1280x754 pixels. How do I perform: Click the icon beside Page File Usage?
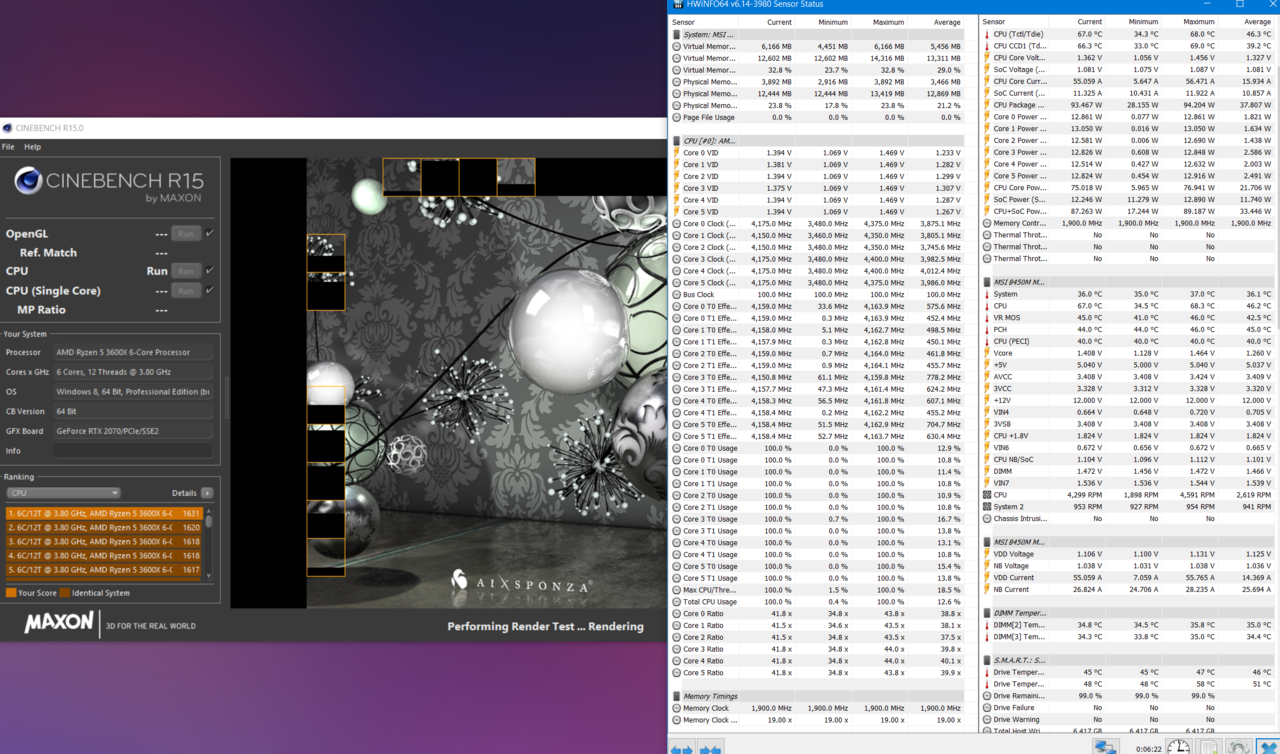click(x=676, y=117)
